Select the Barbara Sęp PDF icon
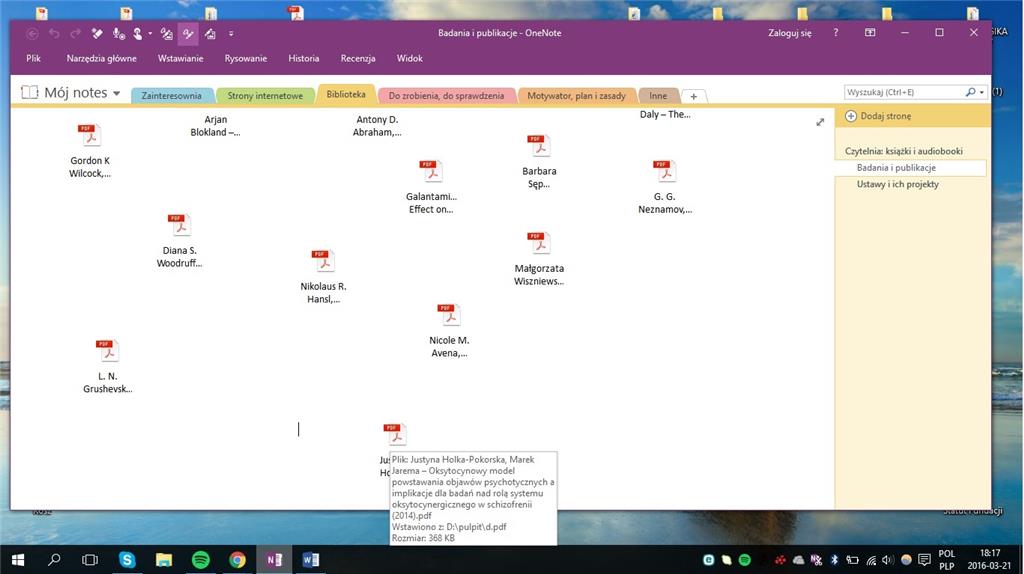Image resolution: width=1024 pixels, height=574 pixels. point(539,146)
